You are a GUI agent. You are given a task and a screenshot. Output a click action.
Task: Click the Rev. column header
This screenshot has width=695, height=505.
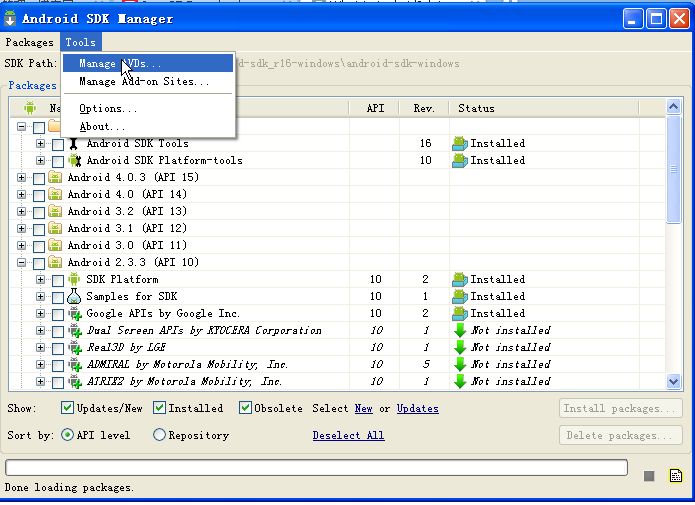click(424, 108)
